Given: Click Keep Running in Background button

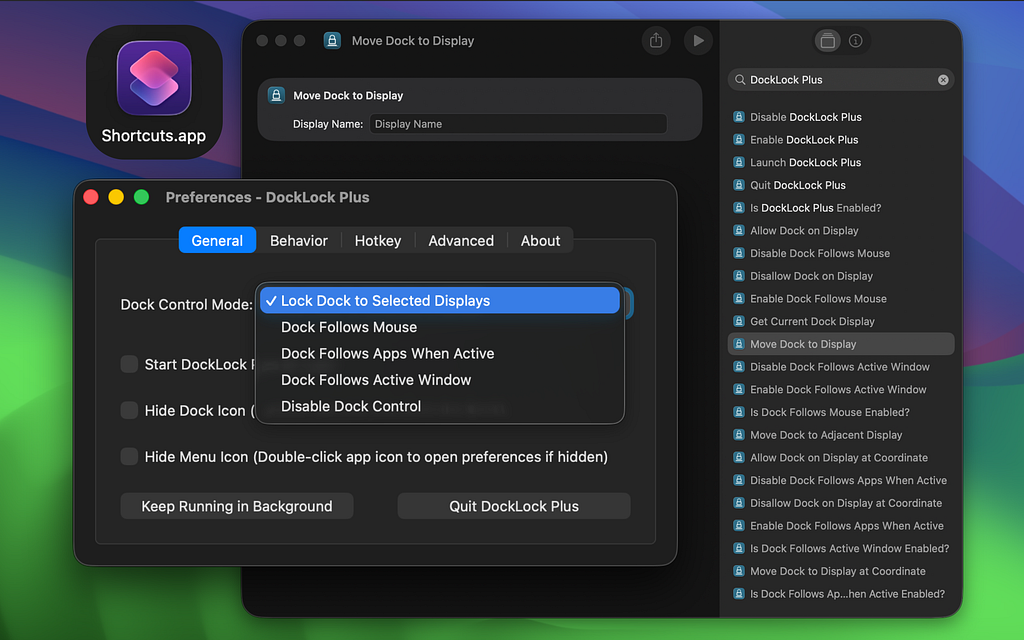Looking at the screenshot, I should click(237, 506).
